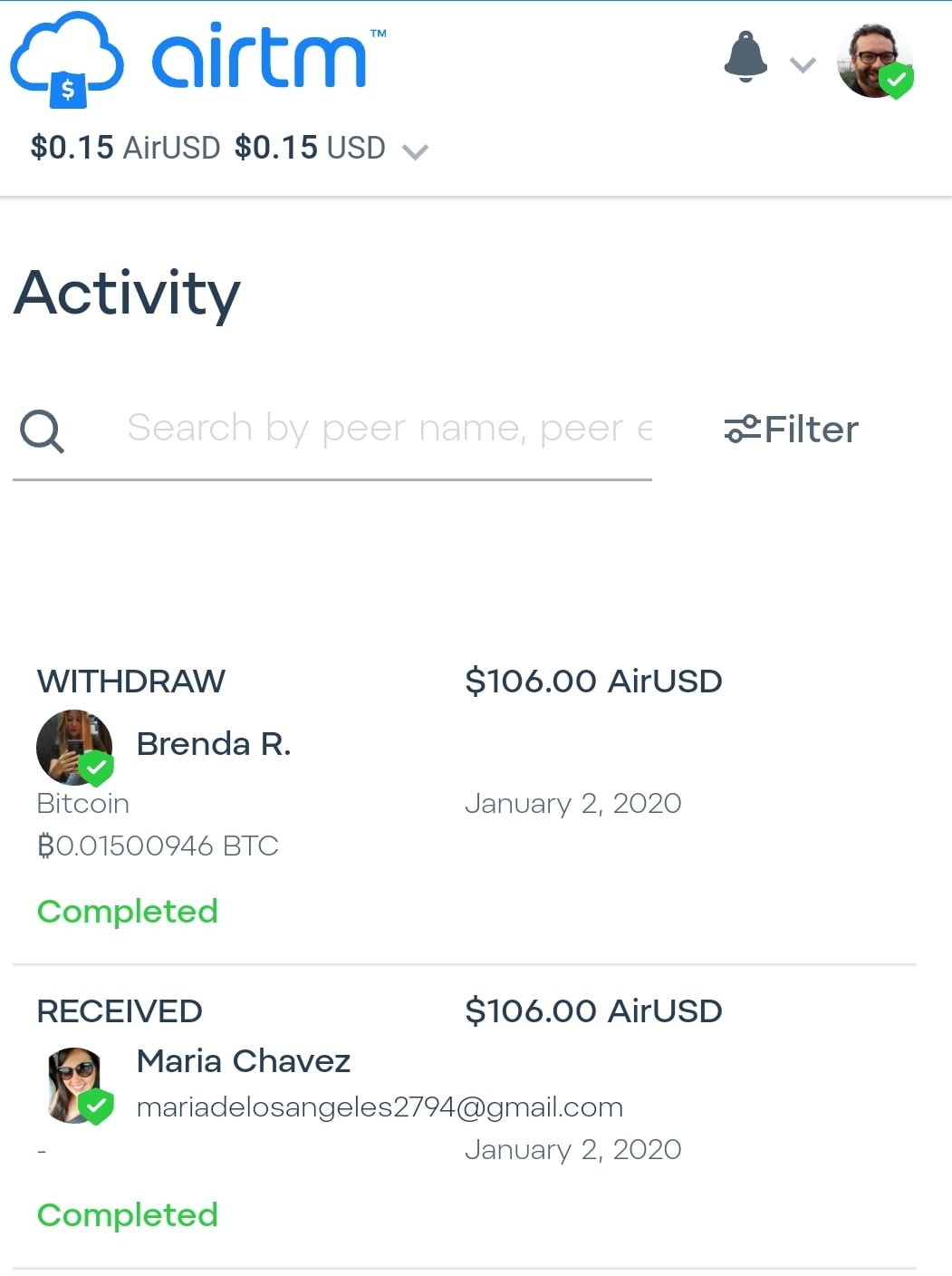
Task: Focus the peer name search field
Action: [x=389, y=429]
